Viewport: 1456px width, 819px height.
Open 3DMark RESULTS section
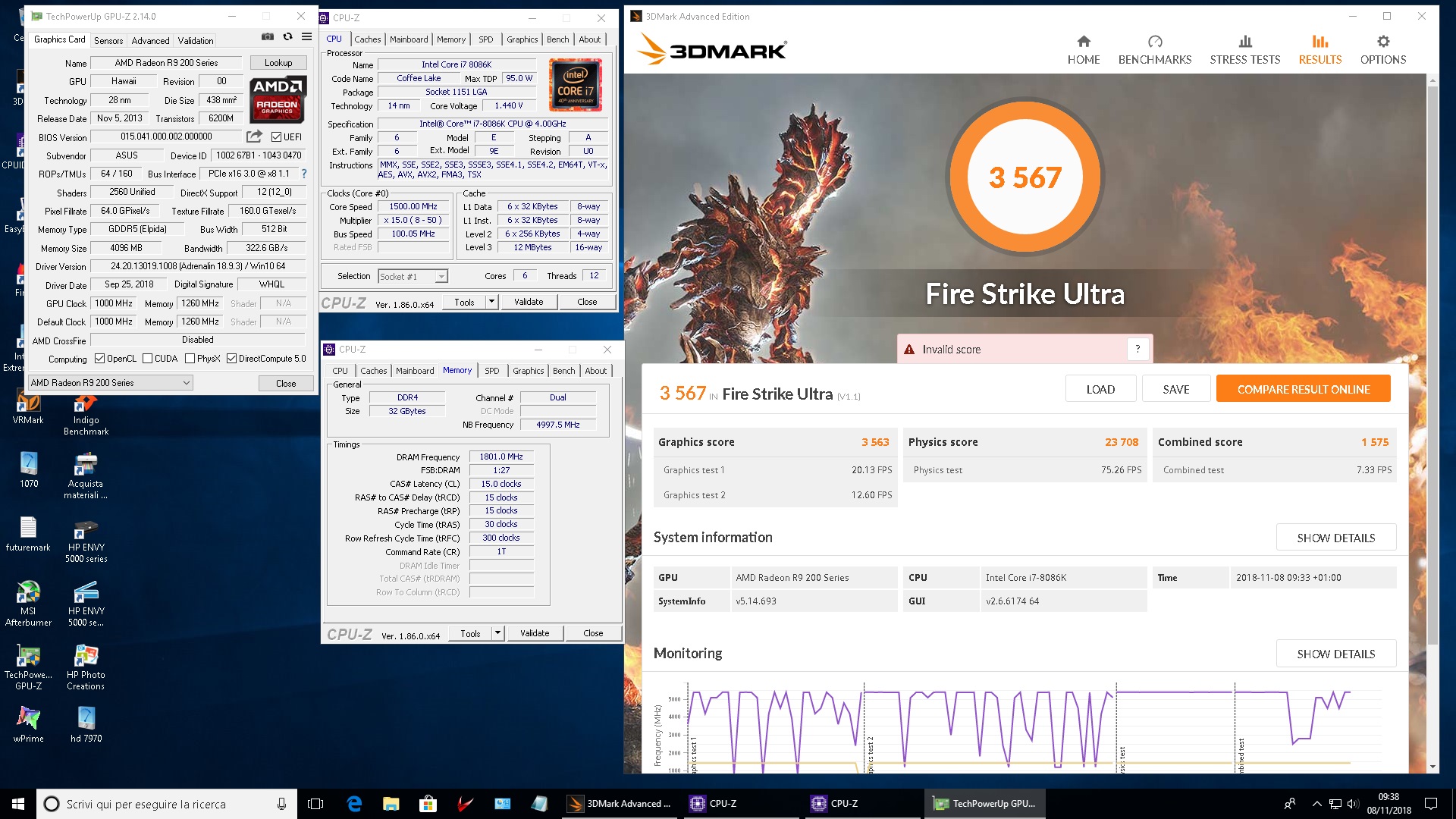[x=1319, y=50]
